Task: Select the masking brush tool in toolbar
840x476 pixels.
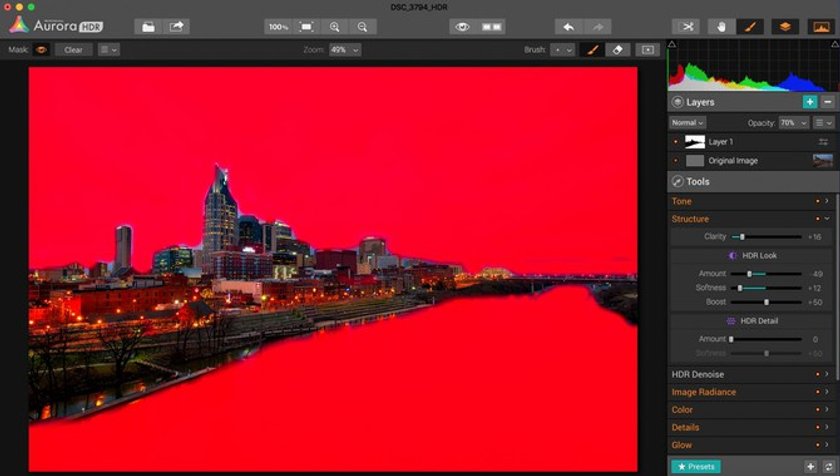Action: [x=750, y=27]
